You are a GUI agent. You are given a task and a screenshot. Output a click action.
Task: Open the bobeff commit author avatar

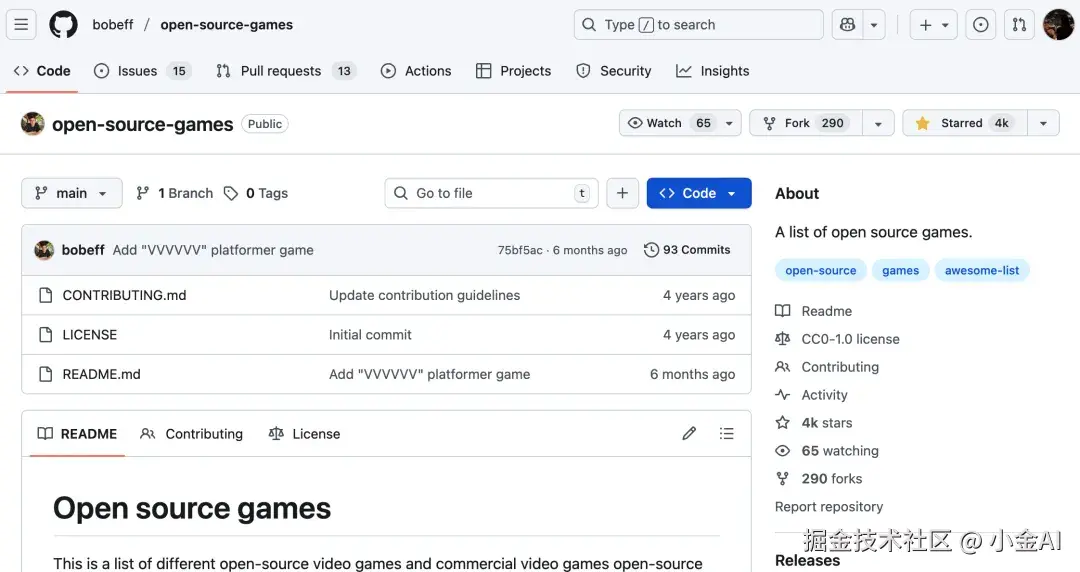pyautogui.click(x=44, y=250)
